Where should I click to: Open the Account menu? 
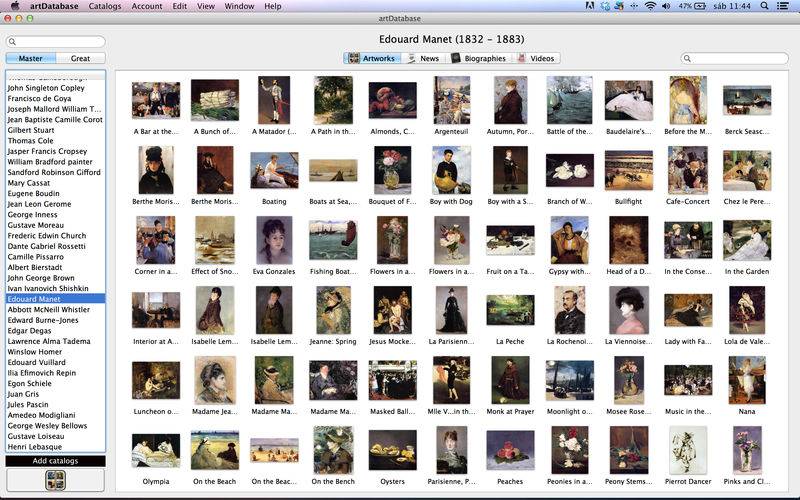[146, 6]
